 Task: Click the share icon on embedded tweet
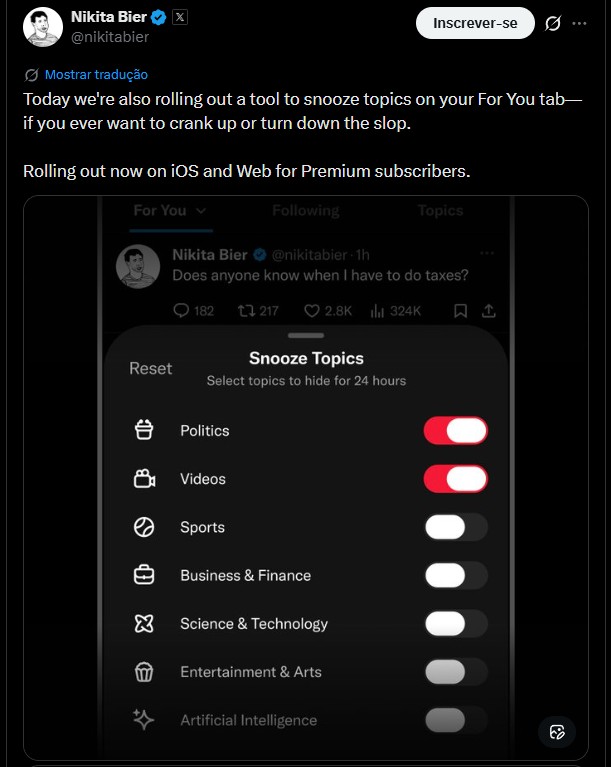[x=489, y=311]
